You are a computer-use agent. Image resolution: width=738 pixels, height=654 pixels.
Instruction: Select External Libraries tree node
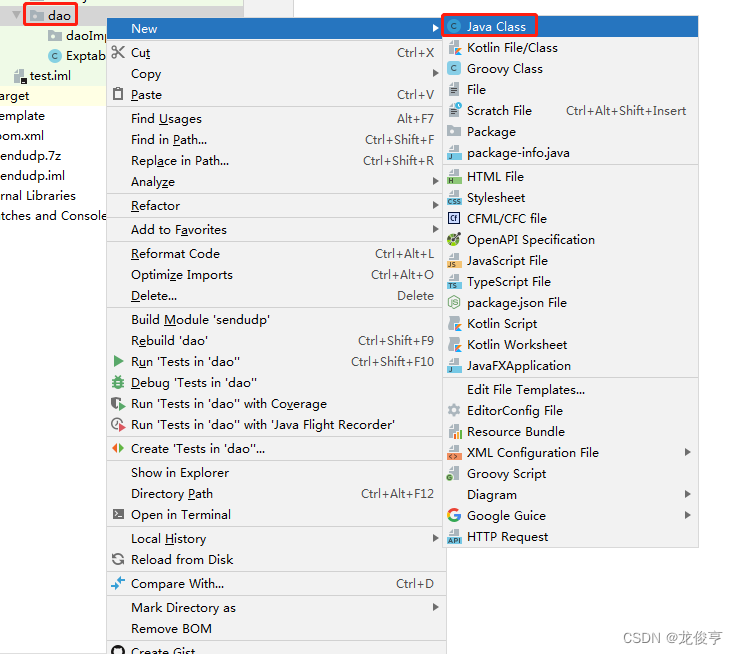(x=38, y=195)
